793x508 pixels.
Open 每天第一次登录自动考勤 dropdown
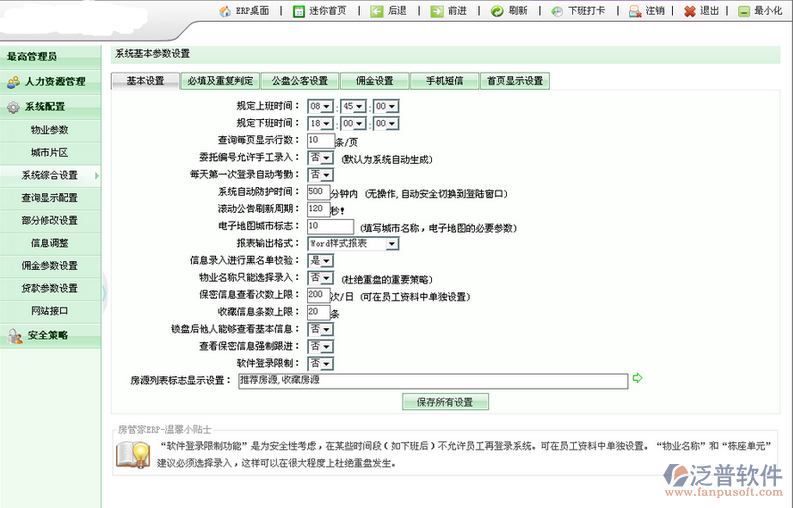(321, 175)
